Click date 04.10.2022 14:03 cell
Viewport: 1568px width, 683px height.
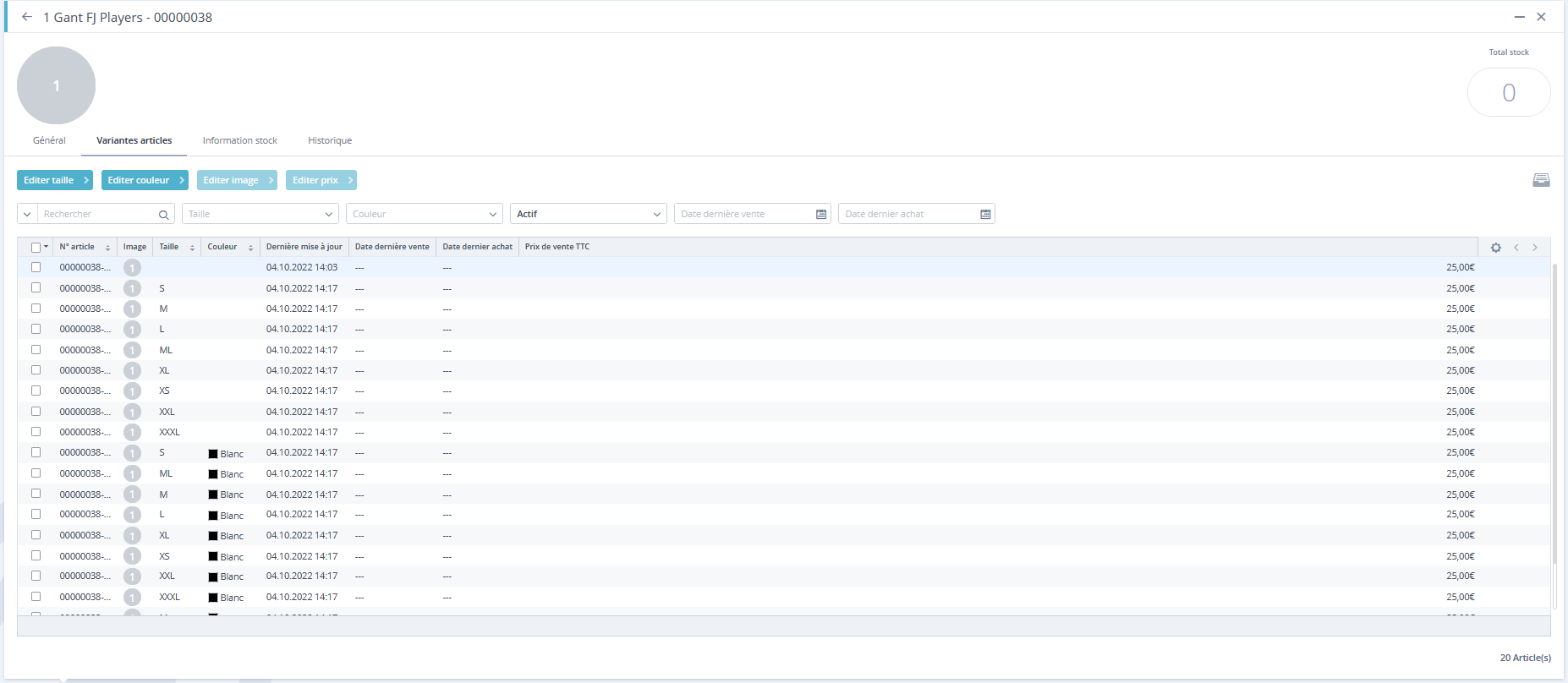302,267
